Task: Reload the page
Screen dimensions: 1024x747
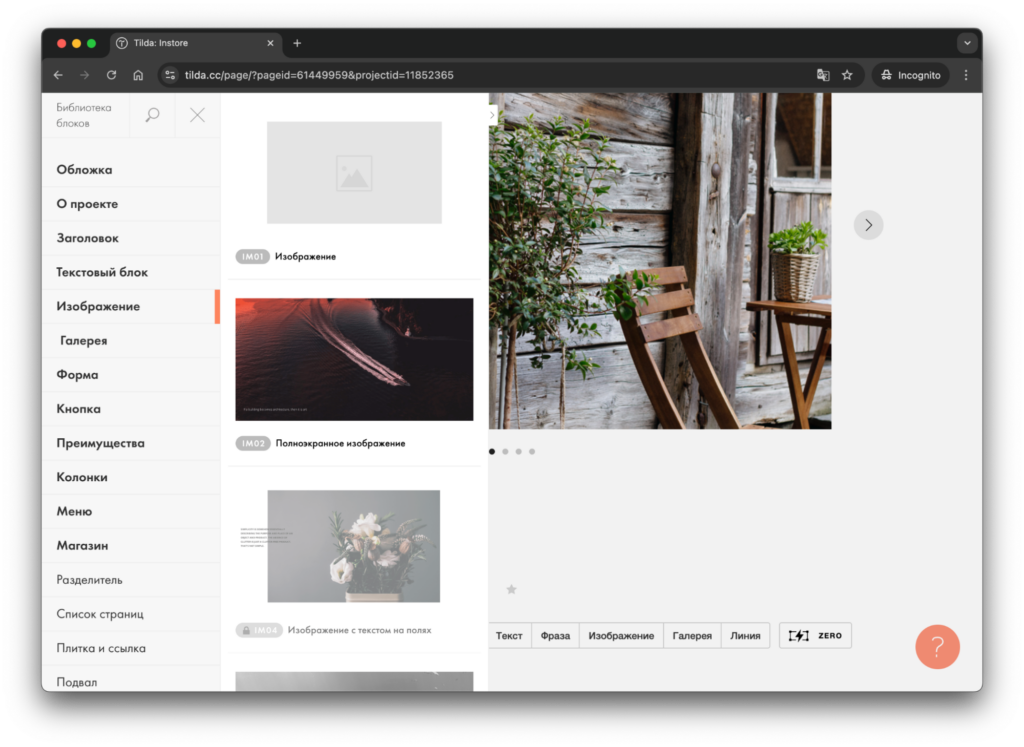Action: click(111, 75)
